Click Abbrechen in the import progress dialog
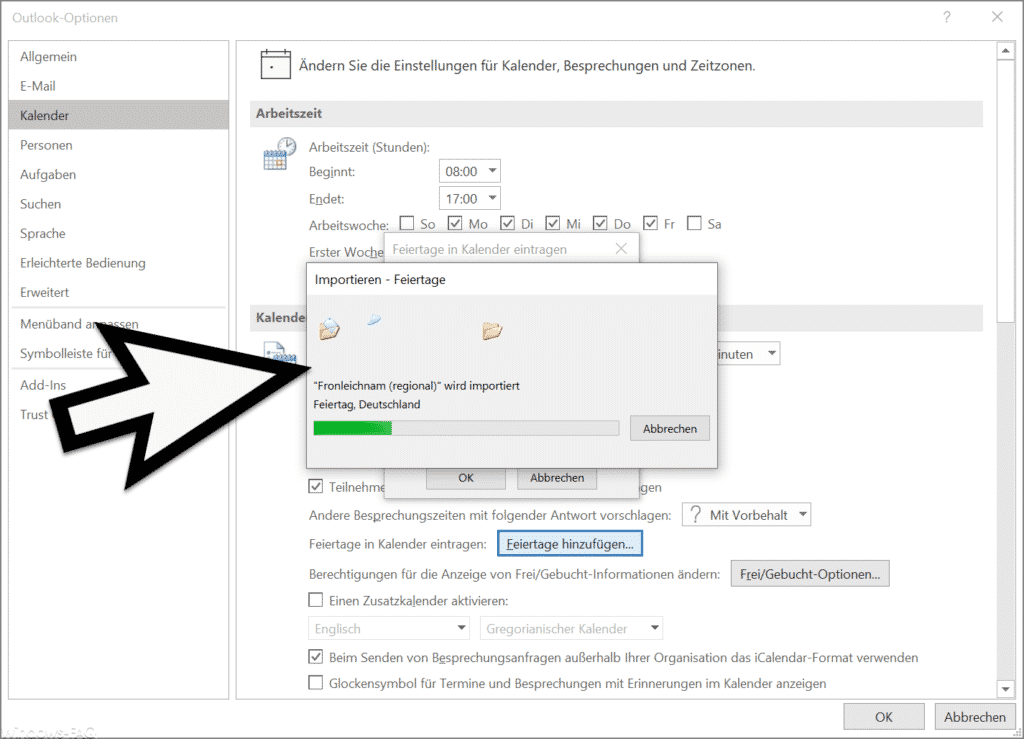The height and width of the screenshot is (739, 1024). pyautogui.click(x=669, y=428)
